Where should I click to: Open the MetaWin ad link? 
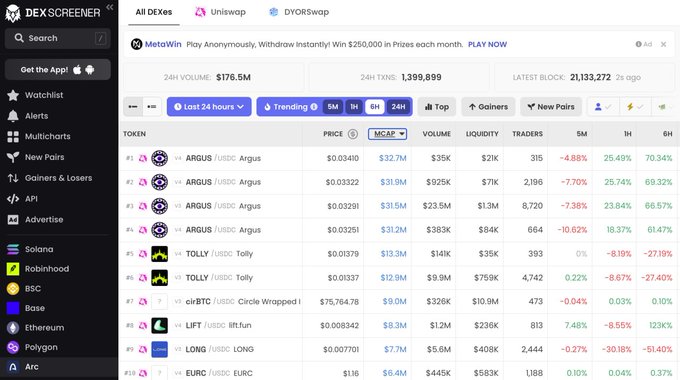(x=163, y=44)
